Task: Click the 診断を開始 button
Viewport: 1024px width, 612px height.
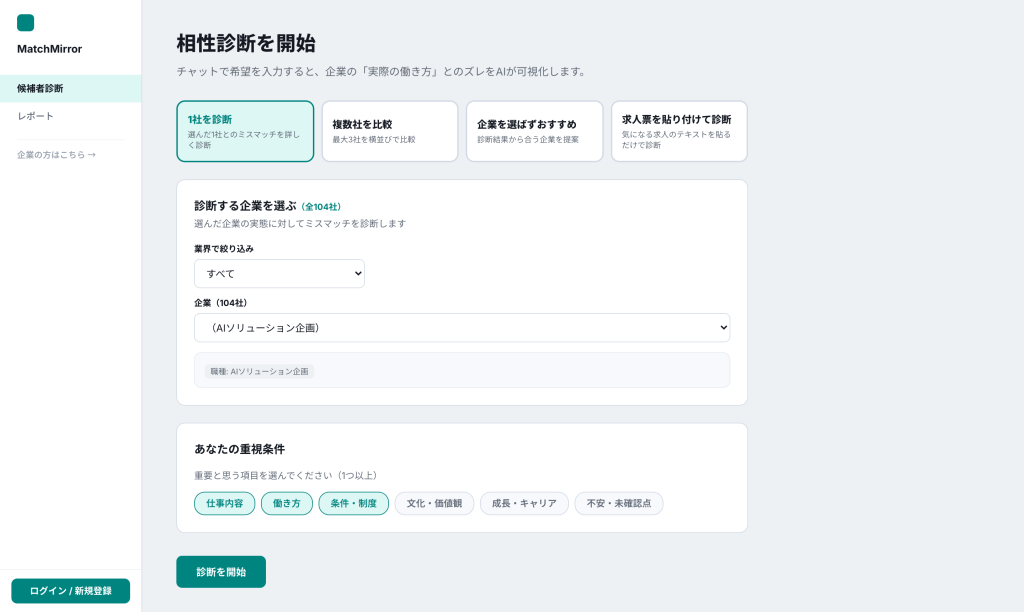Action: click(221, 572)
